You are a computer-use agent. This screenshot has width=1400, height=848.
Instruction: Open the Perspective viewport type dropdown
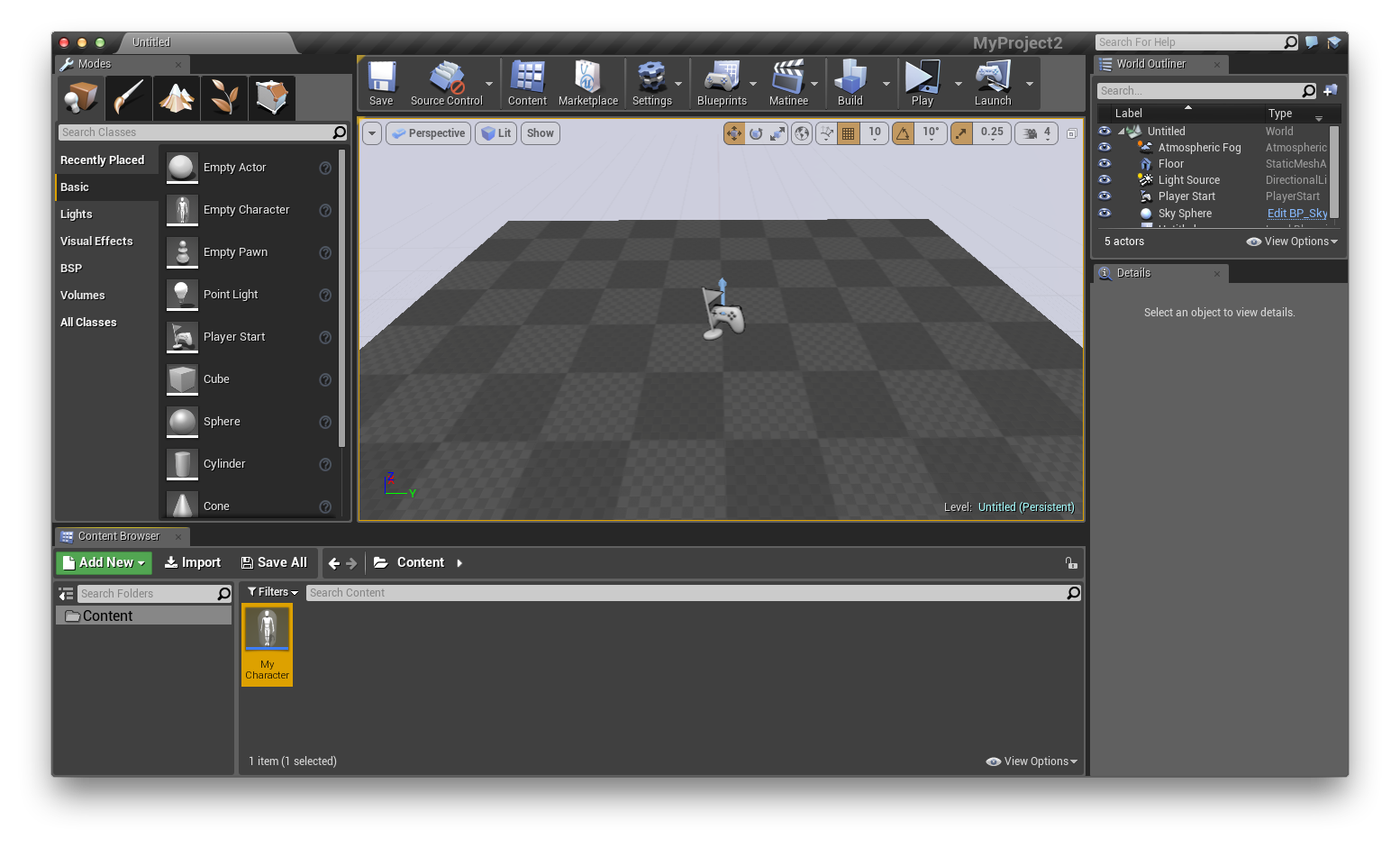(x=428, y=133)
